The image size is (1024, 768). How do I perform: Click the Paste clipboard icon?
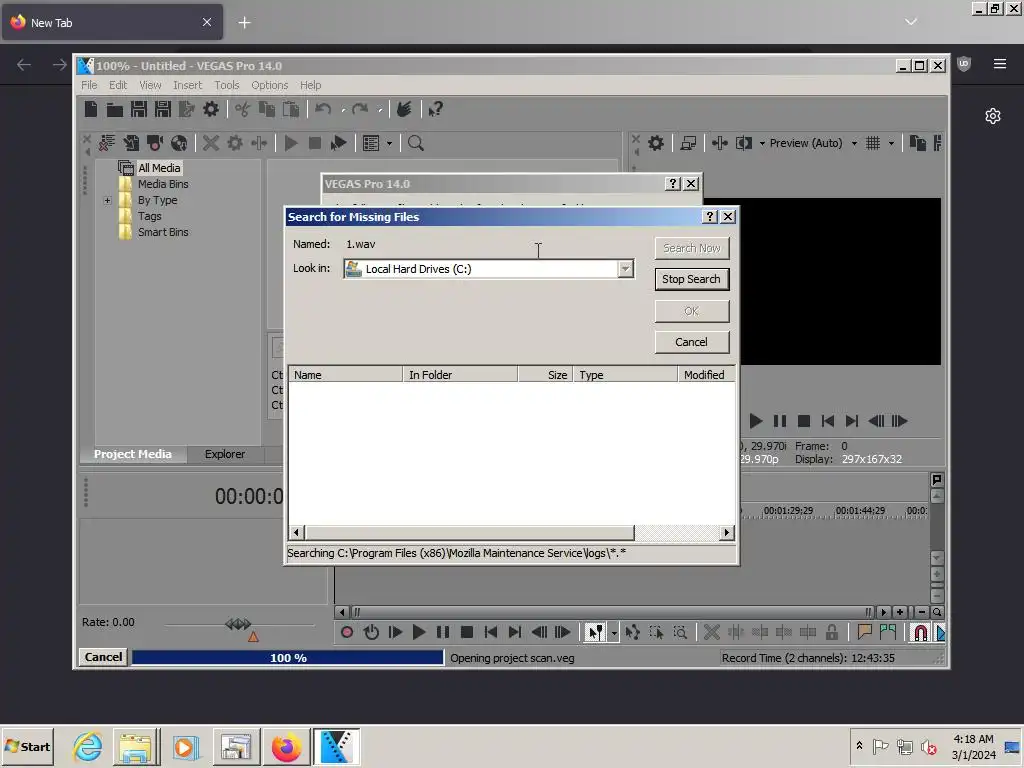tap(291, 109)
